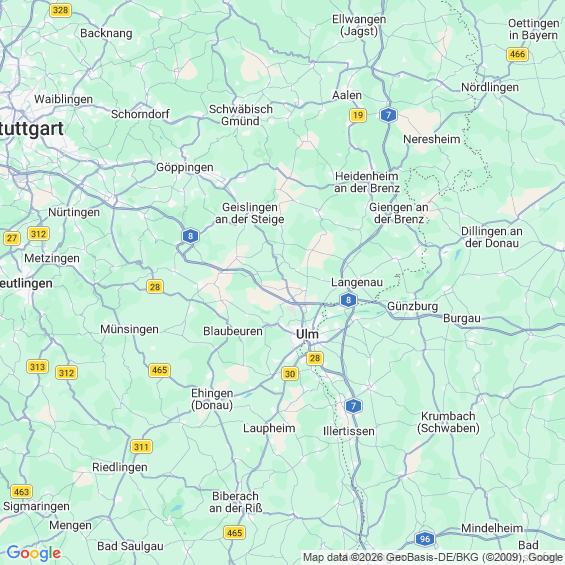Click the Heidenheim an der Brenz label

pos(367,182)
